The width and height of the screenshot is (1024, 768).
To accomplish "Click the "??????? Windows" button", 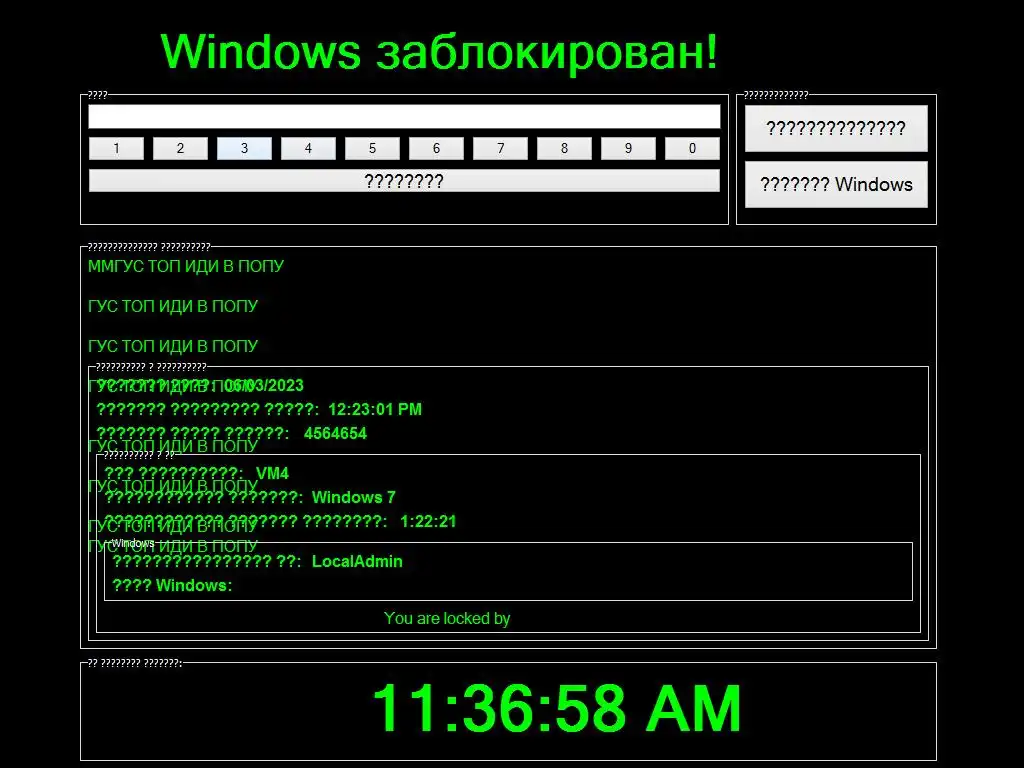I will (836, 184).
